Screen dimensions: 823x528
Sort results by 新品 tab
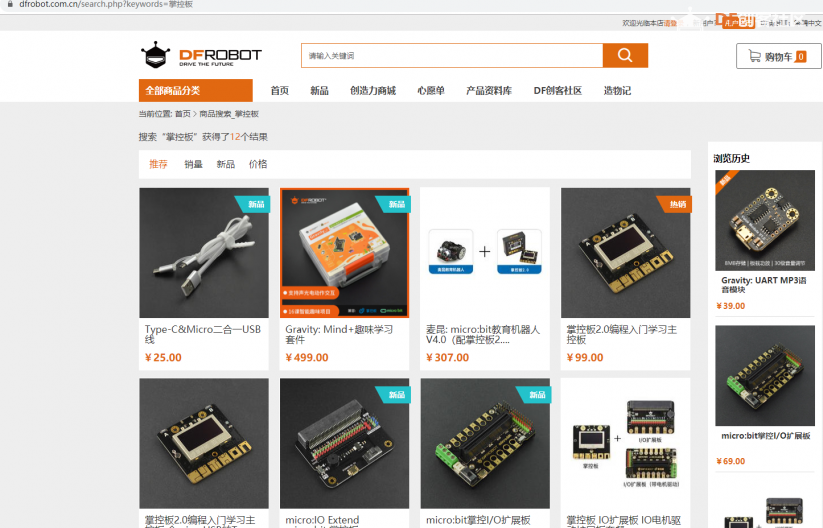click(x=226, y=164)
